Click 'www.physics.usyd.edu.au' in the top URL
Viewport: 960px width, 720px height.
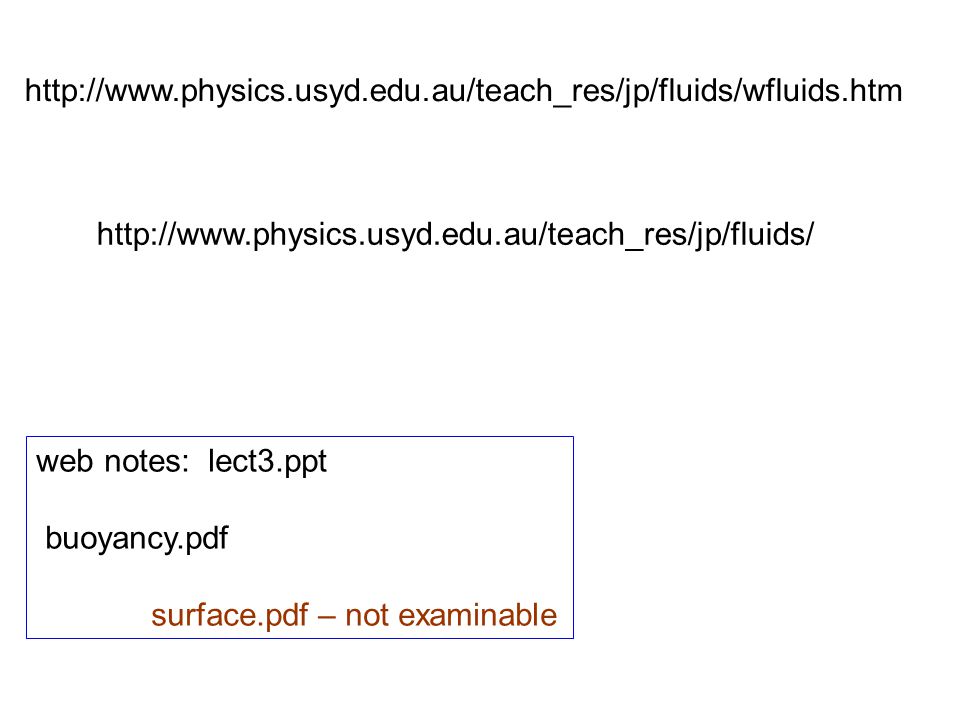[x=286, y=91]
